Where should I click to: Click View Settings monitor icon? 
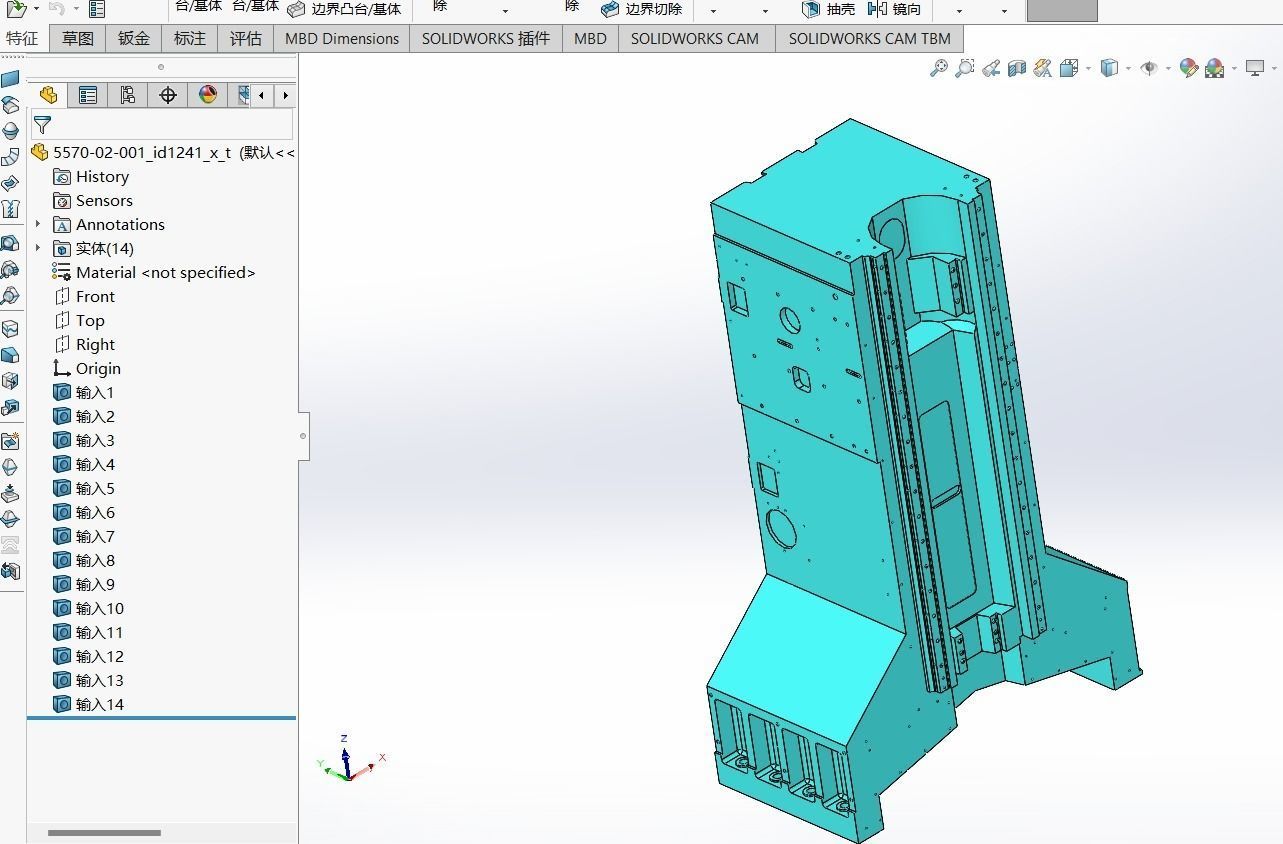click(1255, 68)
